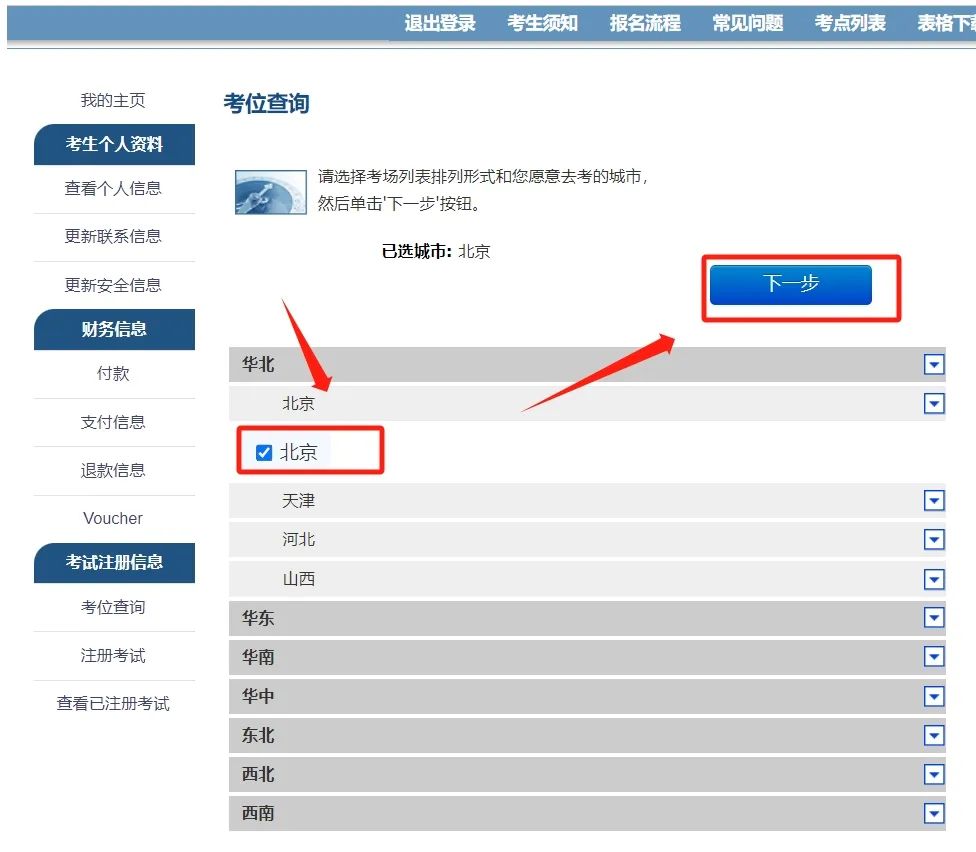
Task: Click 退出登录 to log out
Action: point(440,22)
